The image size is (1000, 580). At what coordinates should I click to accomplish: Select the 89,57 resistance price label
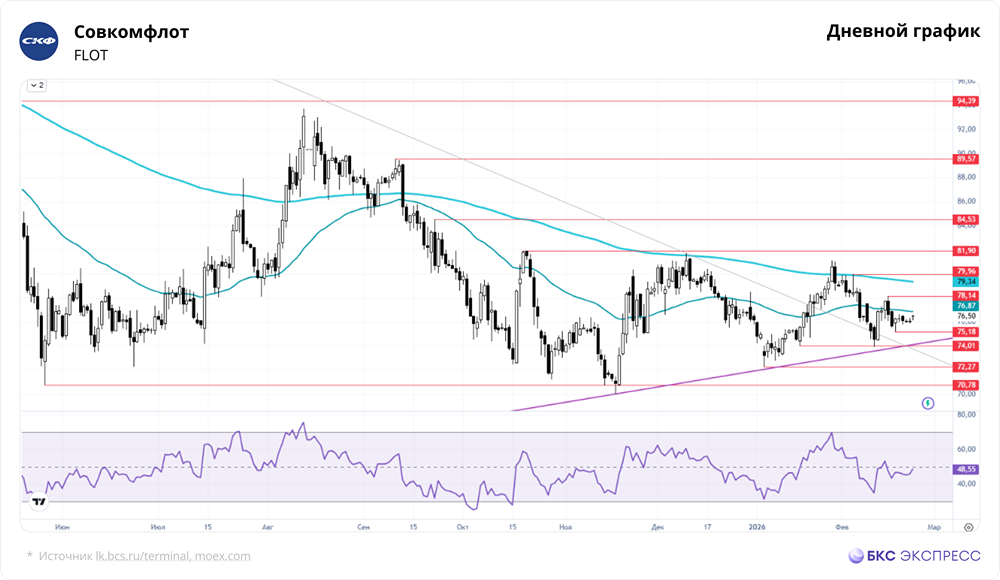click(x=966, y=159)
